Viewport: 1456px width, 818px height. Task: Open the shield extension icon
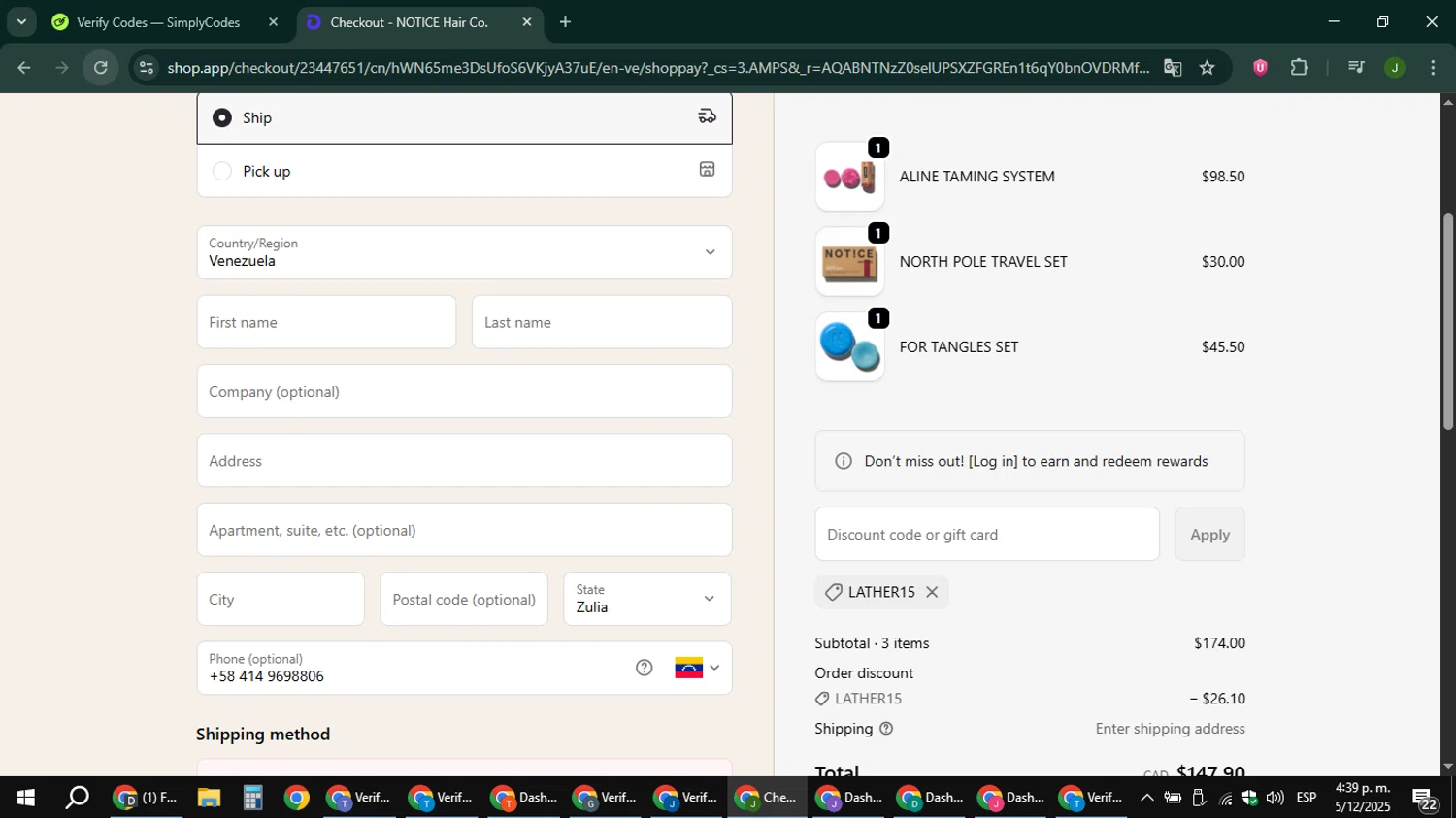[1260, 67]
